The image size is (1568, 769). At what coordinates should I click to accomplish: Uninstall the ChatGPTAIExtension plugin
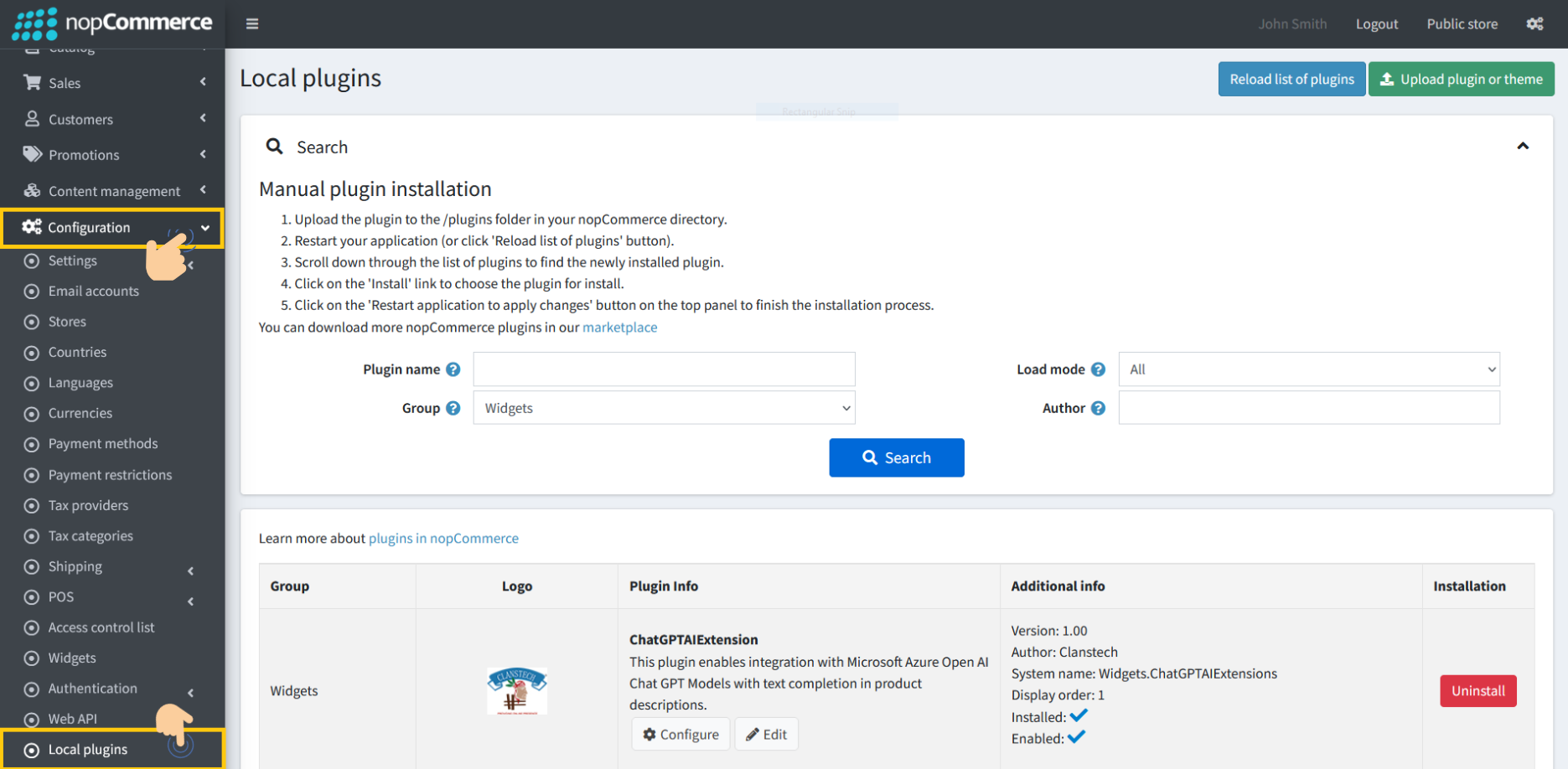[1478, 691]
